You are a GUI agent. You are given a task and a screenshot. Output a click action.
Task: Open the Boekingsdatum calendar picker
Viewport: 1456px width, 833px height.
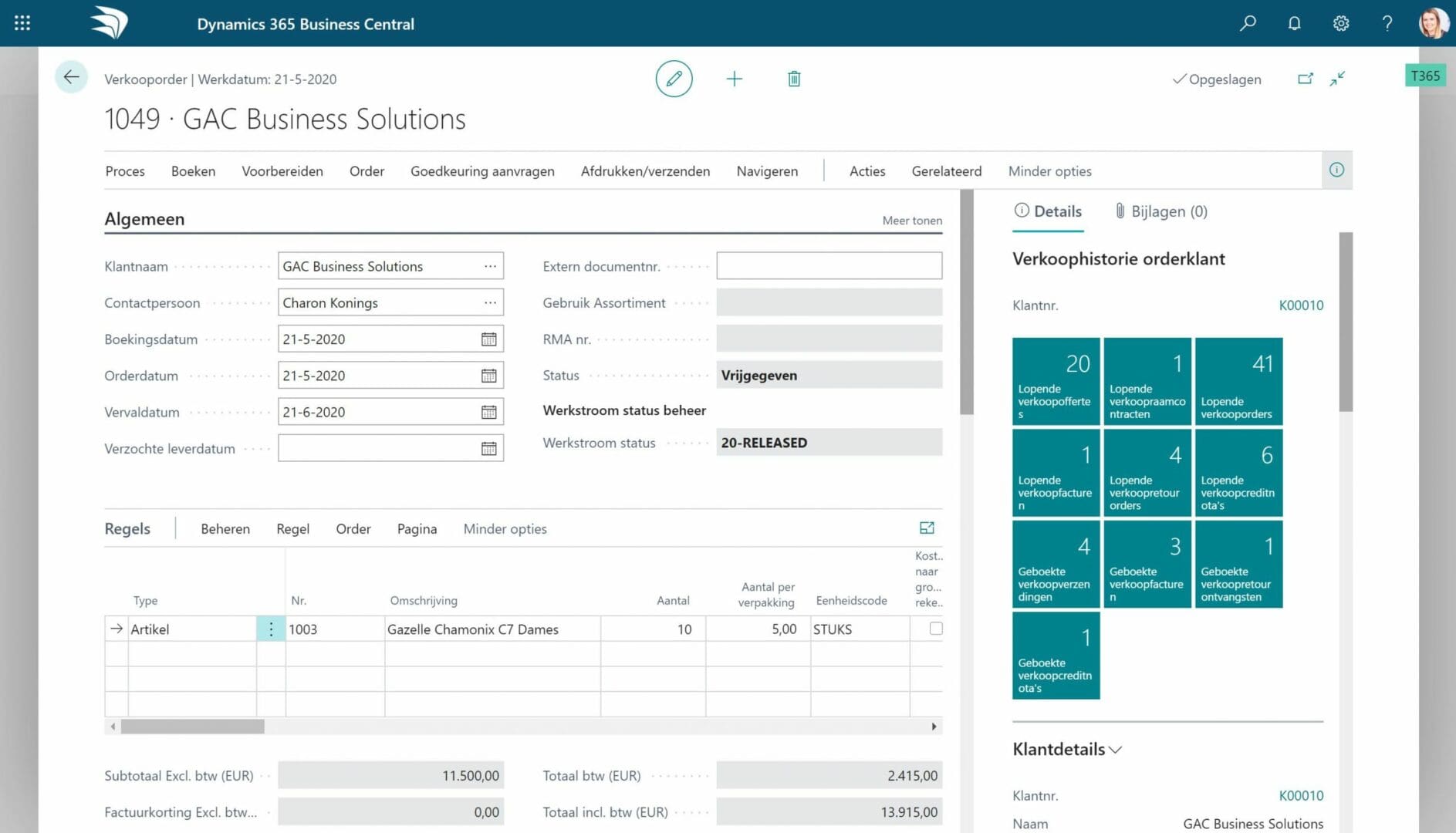pos(489,339)
